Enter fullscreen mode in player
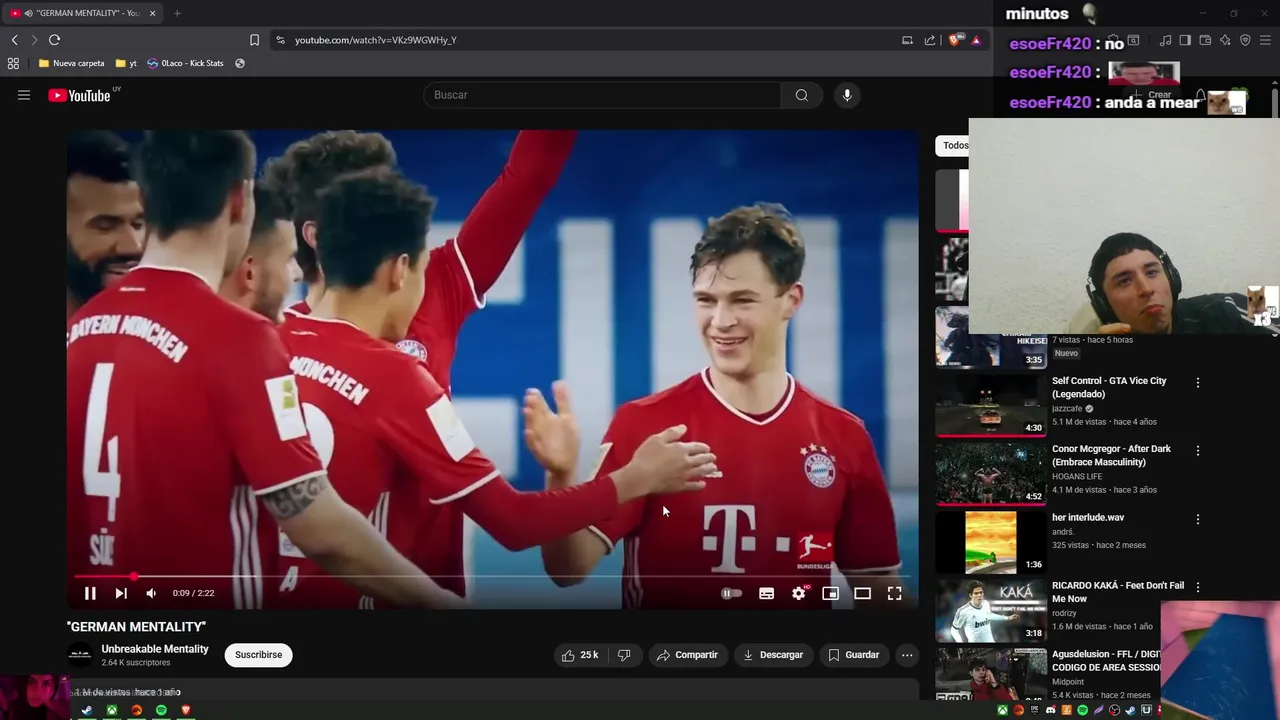1280x720 pixels. coord(894,593)
